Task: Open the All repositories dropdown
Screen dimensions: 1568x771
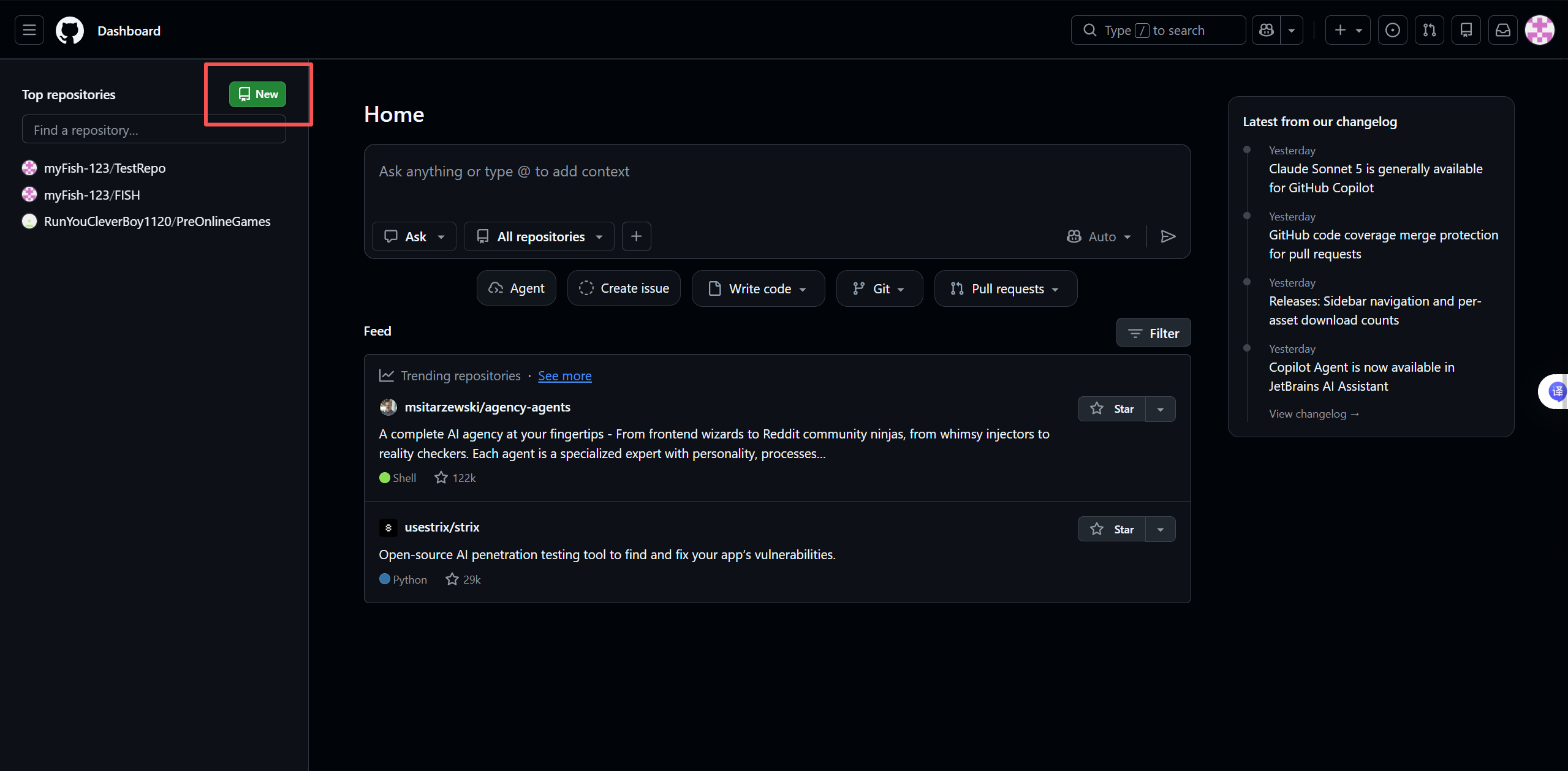Action: [539, 236]
